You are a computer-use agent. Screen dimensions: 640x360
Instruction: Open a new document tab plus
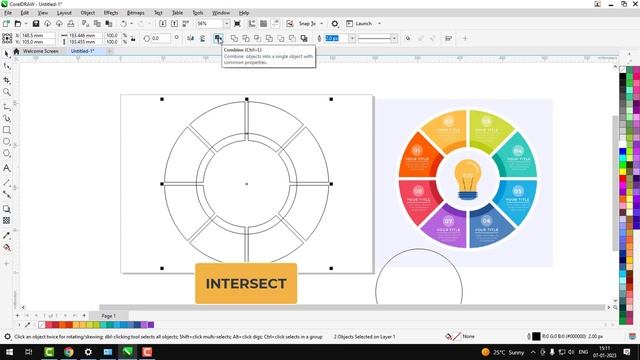109,51
